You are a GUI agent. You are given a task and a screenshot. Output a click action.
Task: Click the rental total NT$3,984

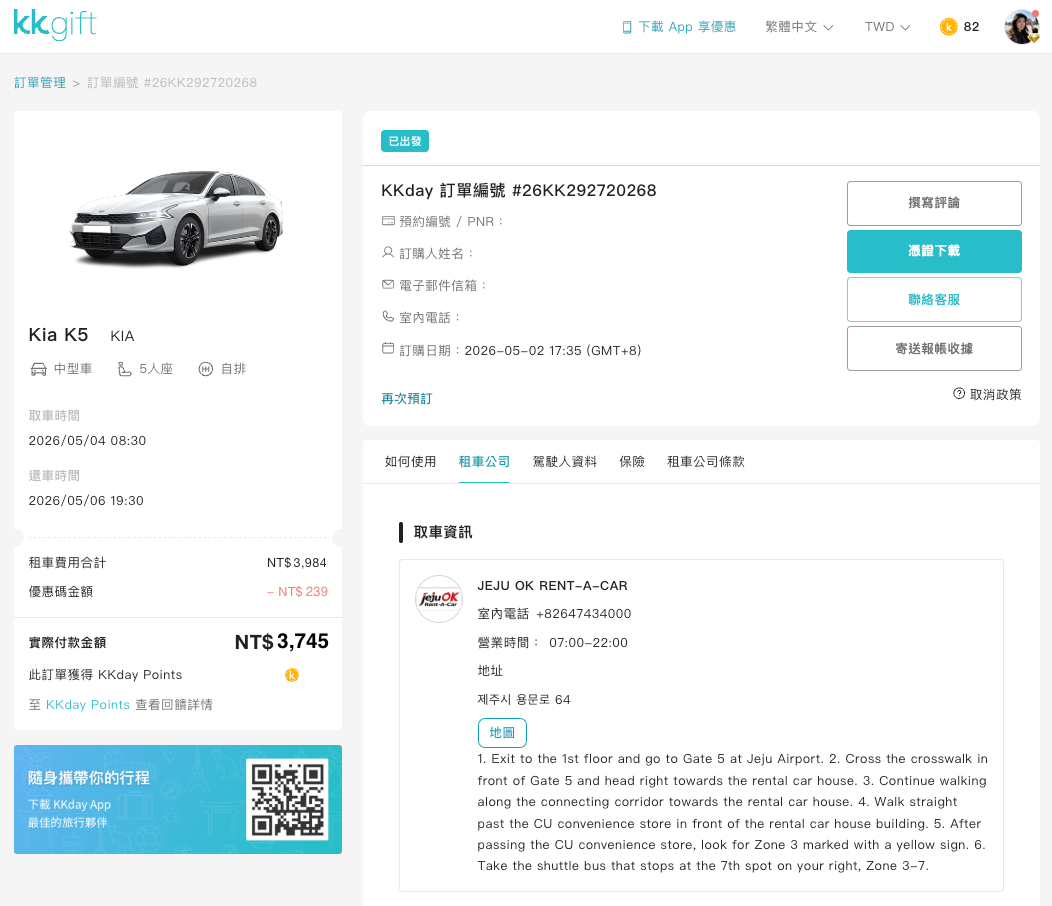297,562
